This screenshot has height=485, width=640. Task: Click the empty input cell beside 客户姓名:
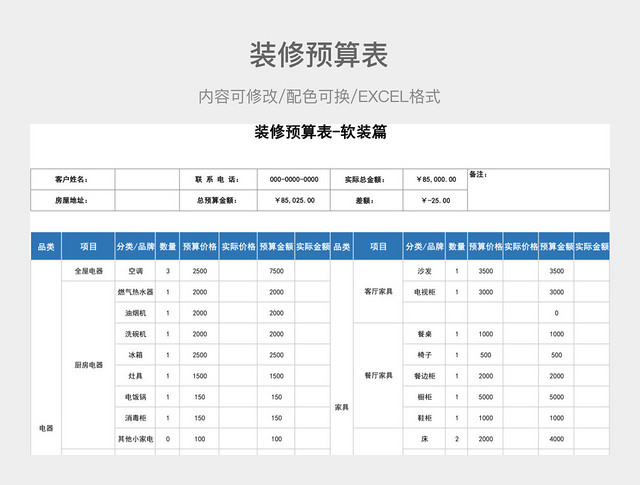pos(147,179)
